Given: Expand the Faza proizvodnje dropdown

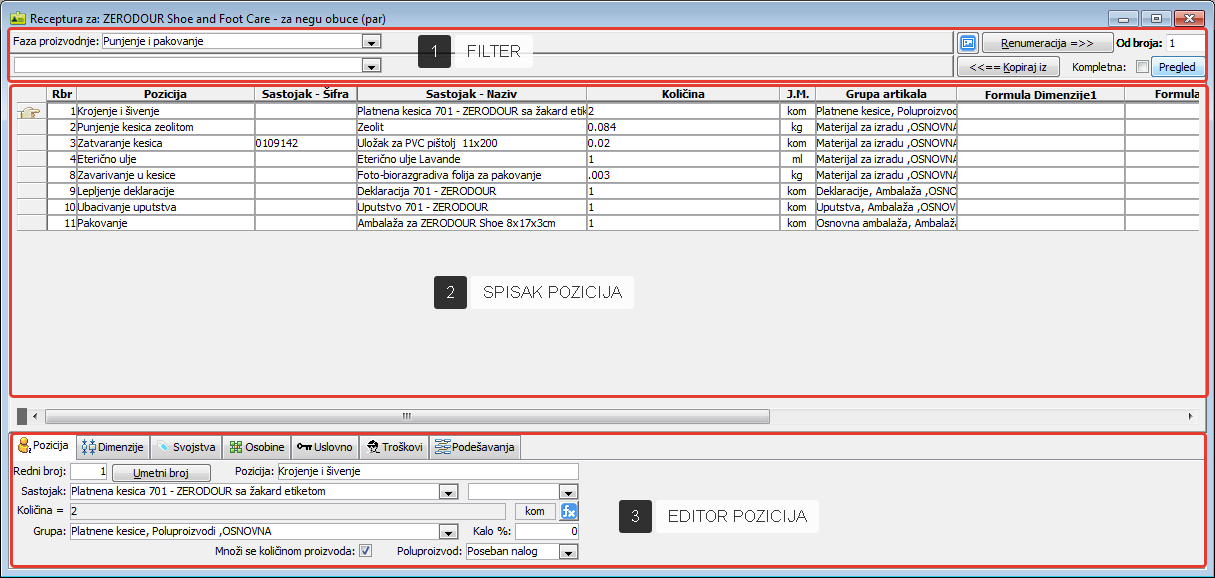Looking at the screenshot, I should pyautogui.click(x=372, y=42).
